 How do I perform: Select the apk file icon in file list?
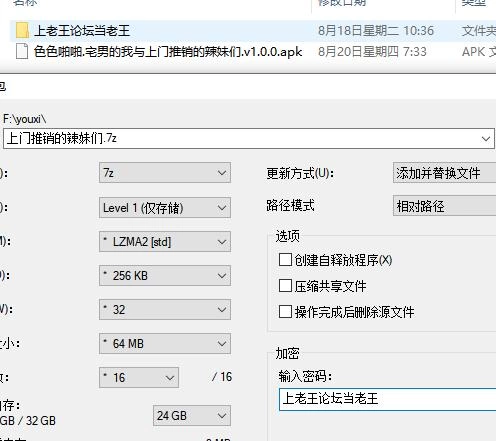coord(22,51)
